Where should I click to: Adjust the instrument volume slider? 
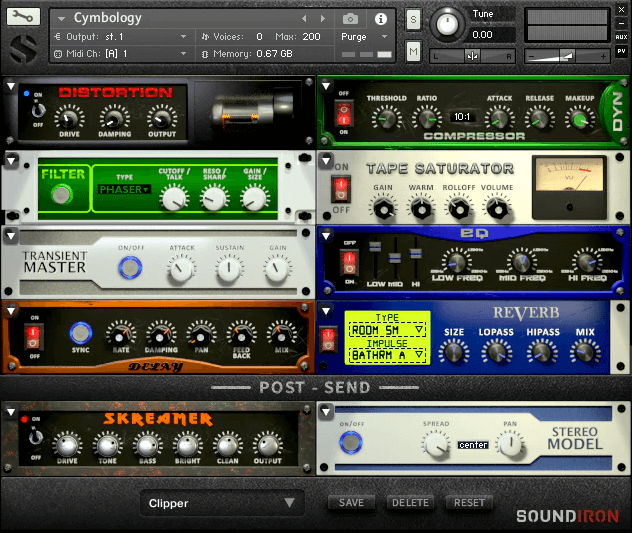pyautogui.click(x=567, y=56)
